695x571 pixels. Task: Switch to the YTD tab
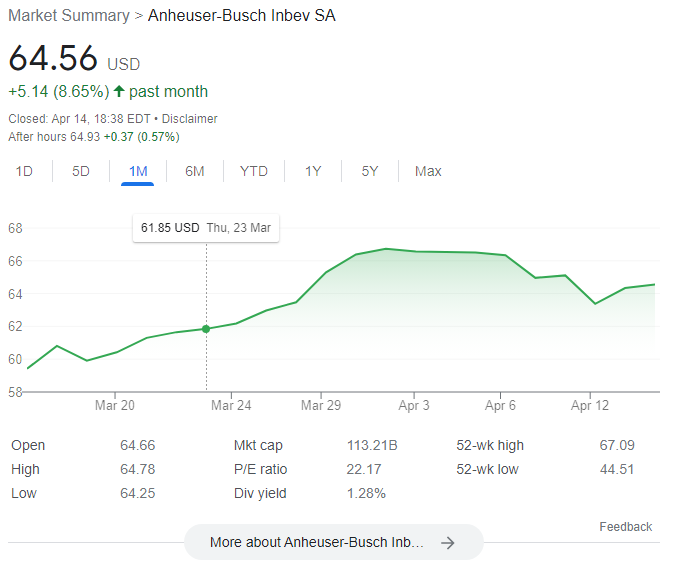pos(254,171)
